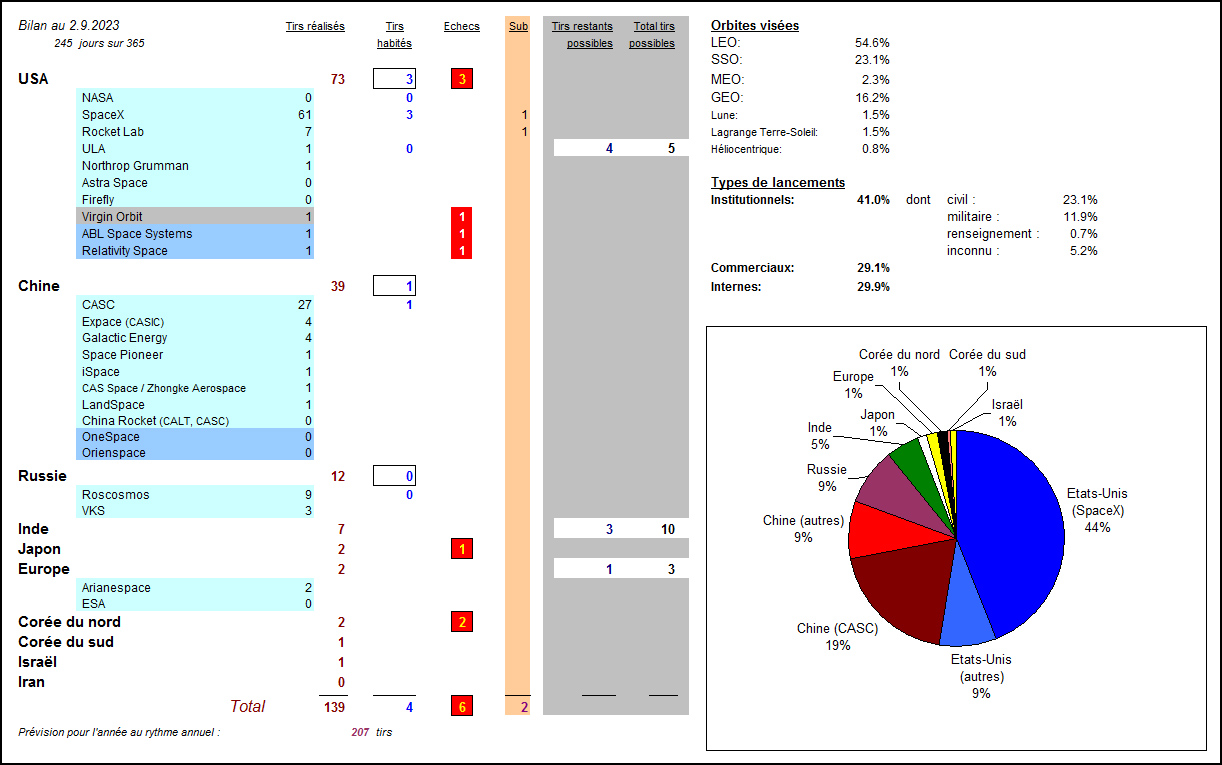
Task: Click the 'Types de lancements' heading
Action: pos(778,182)
